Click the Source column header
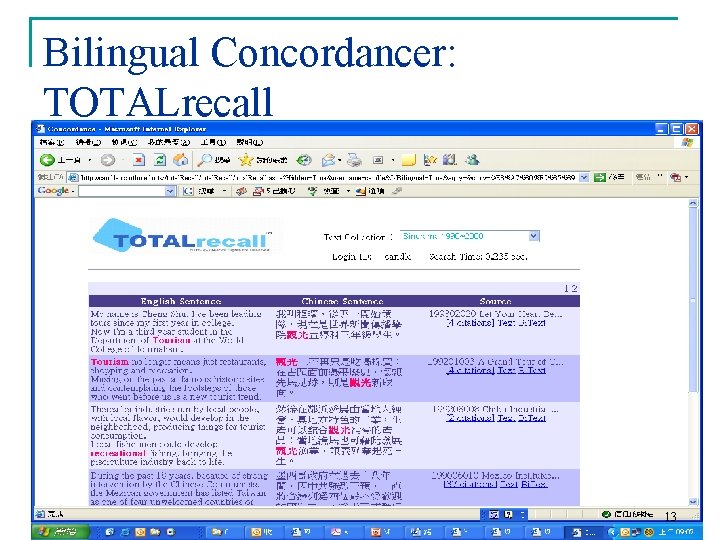Image resolution: width=720 pixels, height=540 pixels. [495, 301]
